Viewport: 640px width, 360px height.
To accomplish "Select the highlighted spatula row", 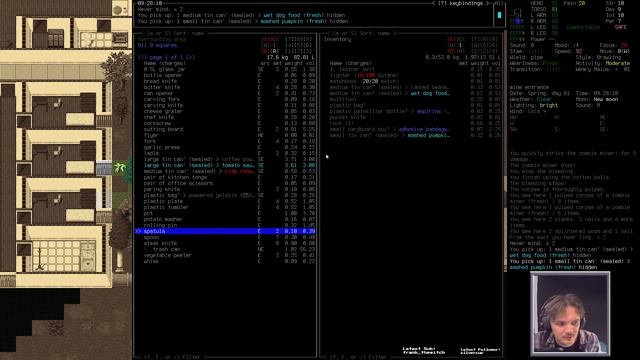I will 225,231.
